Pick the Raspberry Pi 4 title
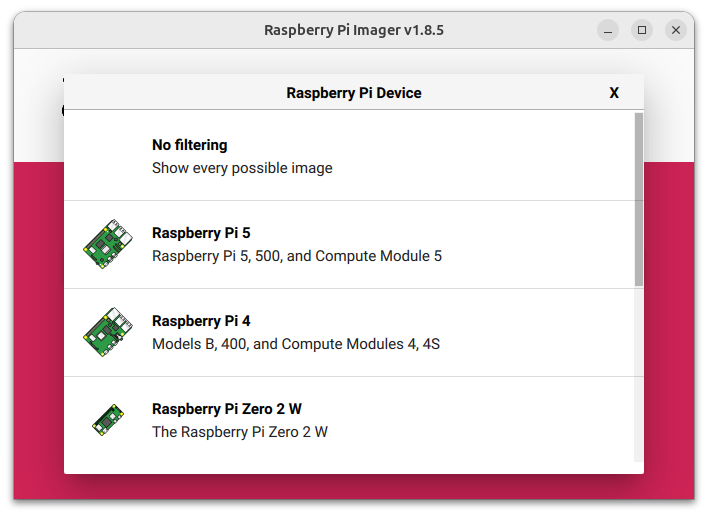Image resolution: width=708 pixels, height=516 pixels. [x=201, y=321]
